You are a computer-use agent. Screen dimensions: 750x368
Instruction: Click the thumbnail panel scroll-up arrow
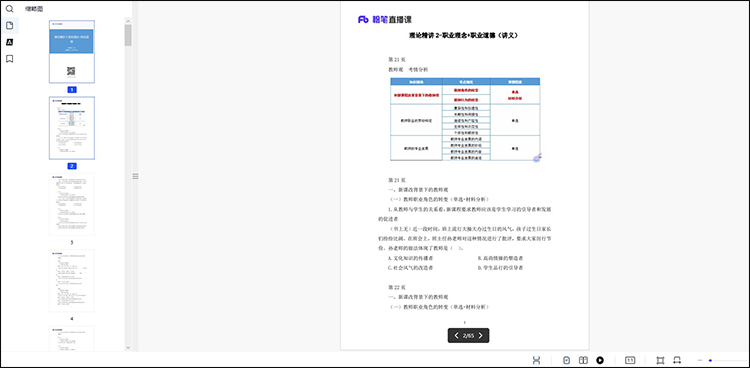[128, 21]
